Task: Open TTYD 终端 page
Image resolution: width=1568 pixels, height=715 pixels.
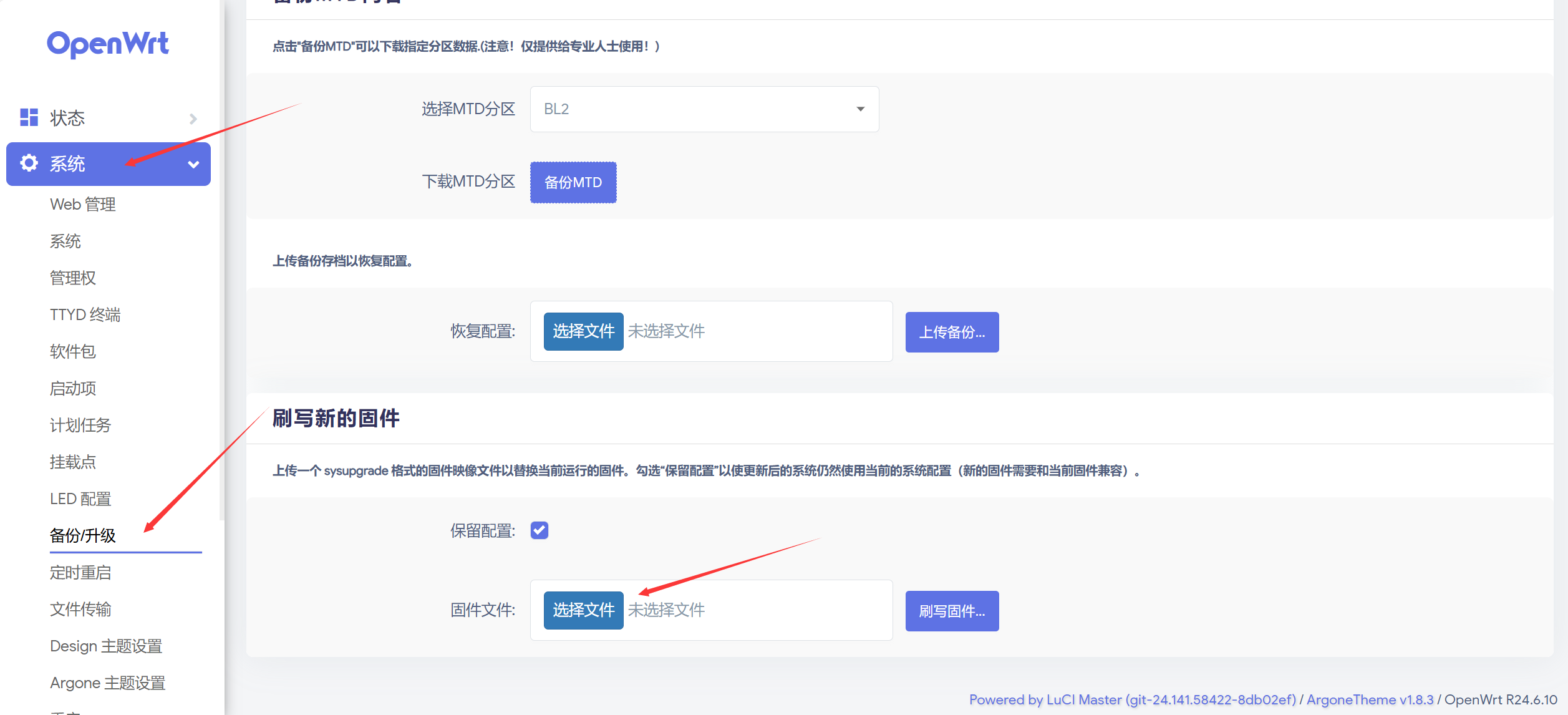Action: point(85,315)
